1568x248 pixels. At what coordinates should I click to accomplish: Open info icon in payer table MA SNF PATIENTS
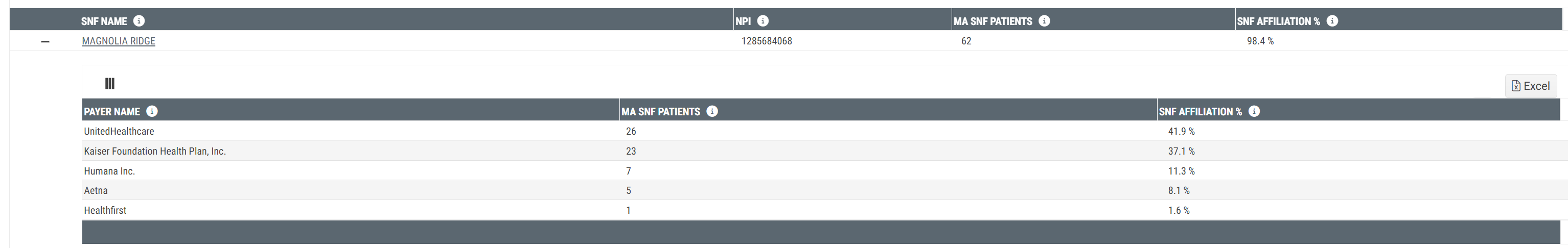tap(712, 111)
